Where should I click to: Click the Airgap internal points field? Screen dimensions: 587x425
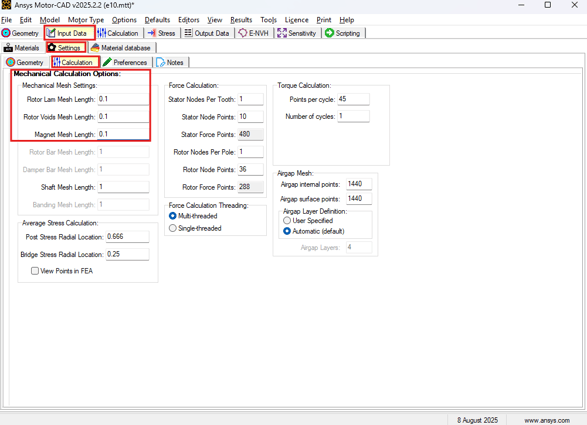pyautogui.click(x=359, y=184)
